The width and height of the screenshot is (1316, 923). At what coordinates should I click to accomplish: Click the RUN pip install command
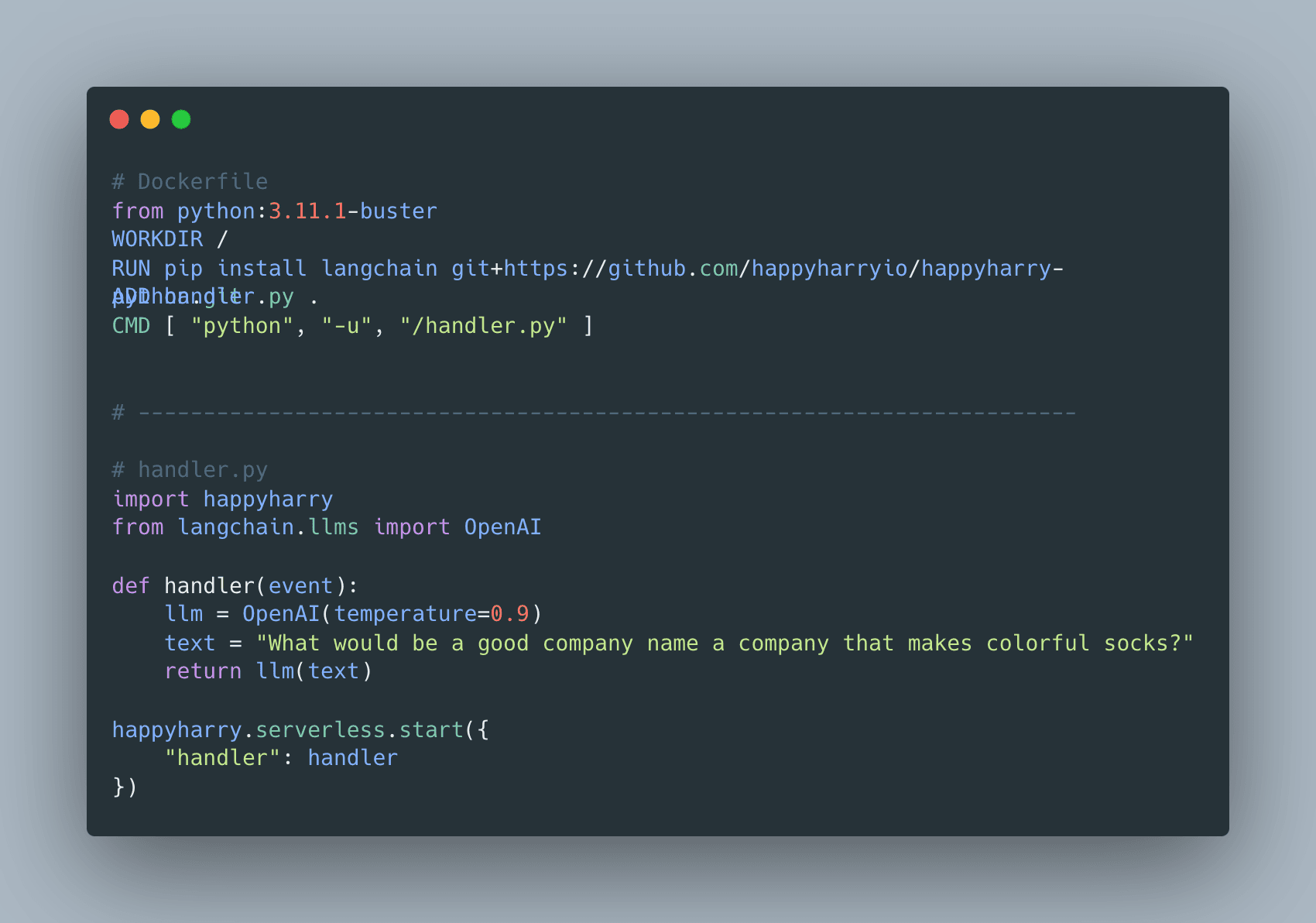click(209, 269)
